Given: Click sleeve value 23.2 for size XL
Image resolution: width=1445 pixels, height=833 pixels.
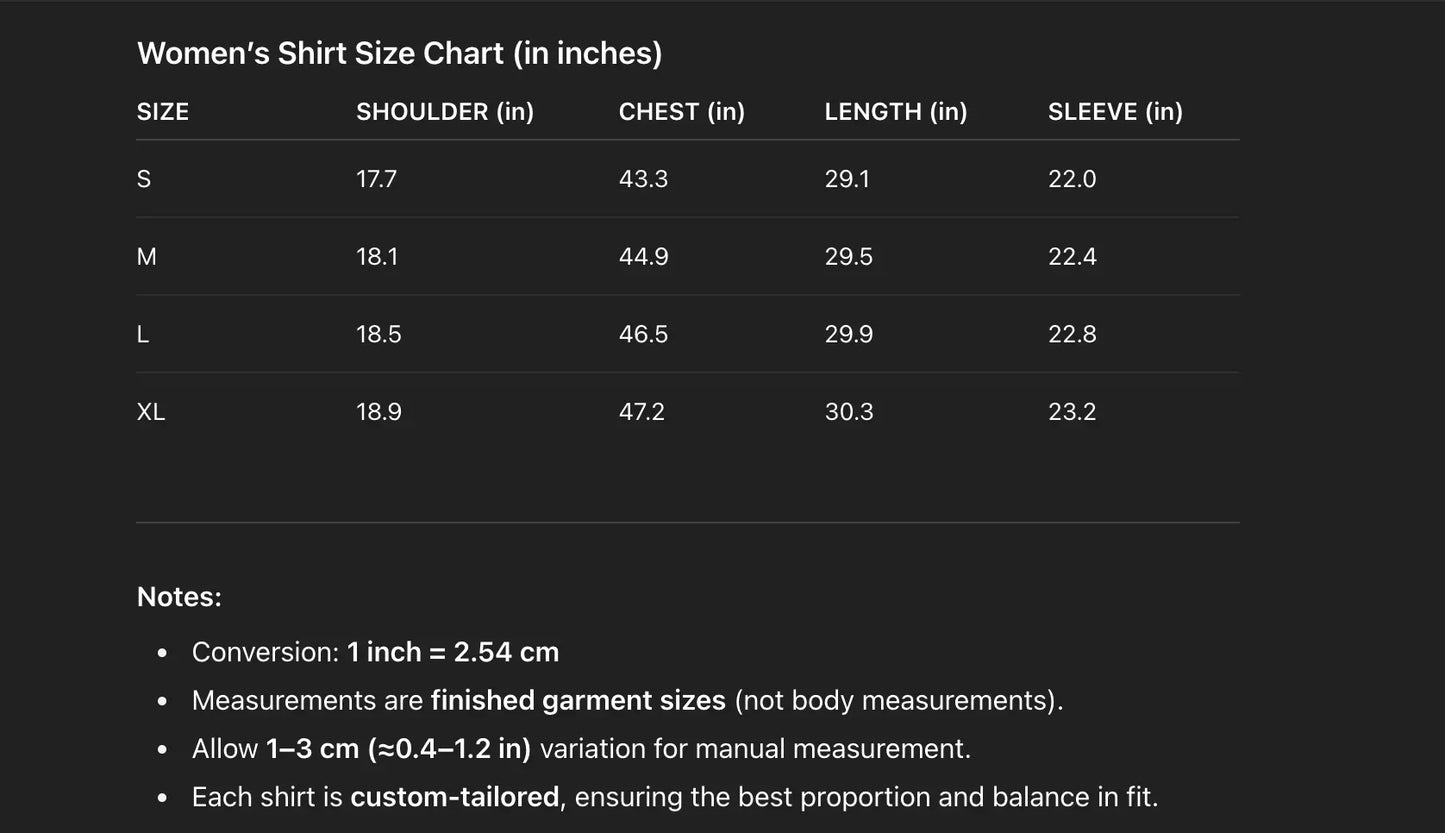Looking at the screenshot, I should click(1072, 412).
